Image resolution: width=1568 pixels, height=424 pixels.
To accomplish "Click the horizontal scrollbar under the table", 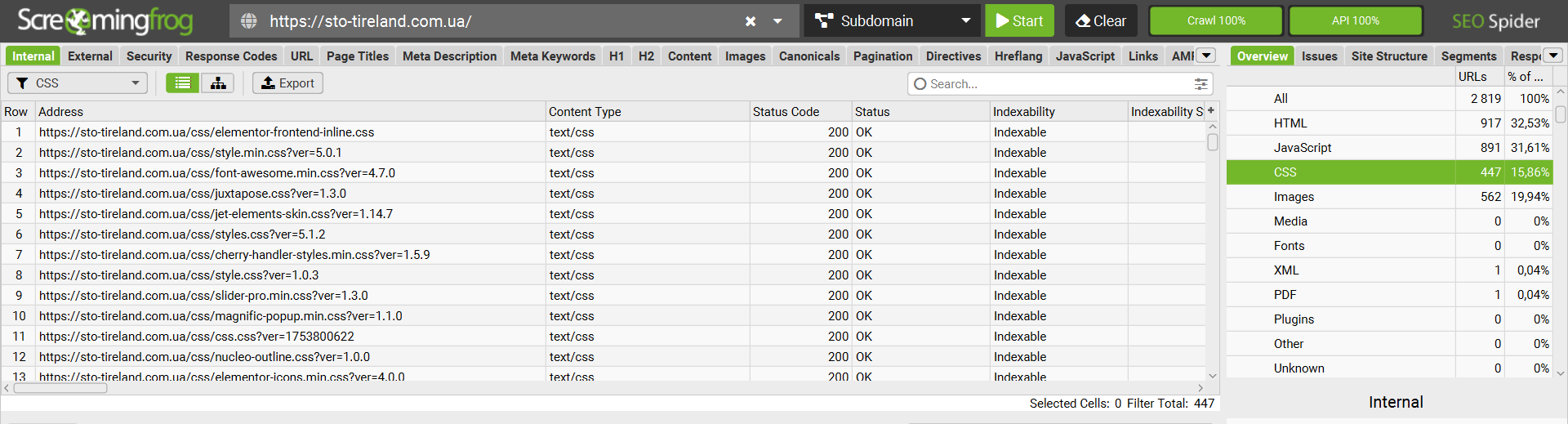I will pos(60,388).
